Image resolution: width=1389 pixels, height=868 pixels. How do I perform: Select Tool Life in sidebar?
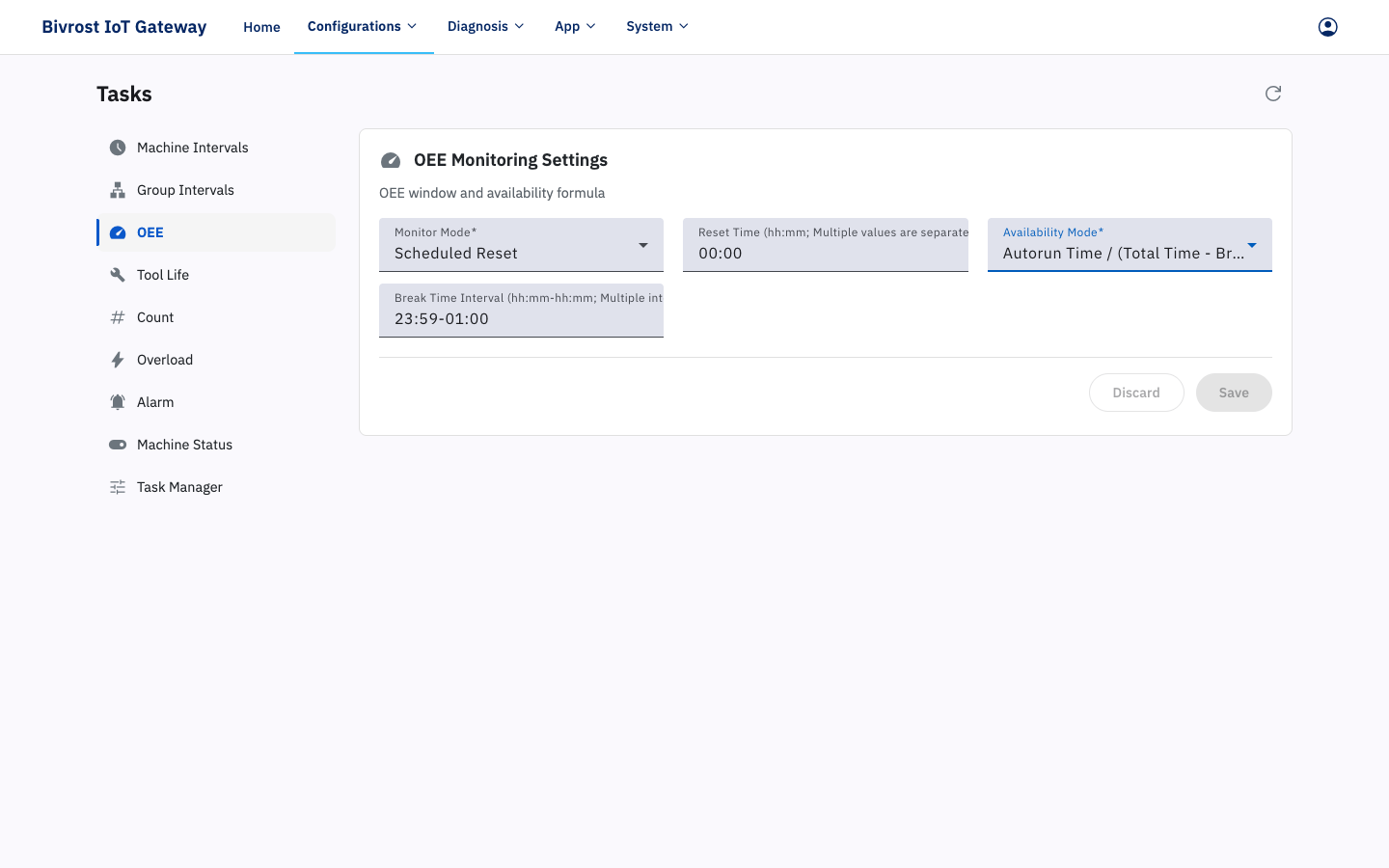tap(216, 275)
